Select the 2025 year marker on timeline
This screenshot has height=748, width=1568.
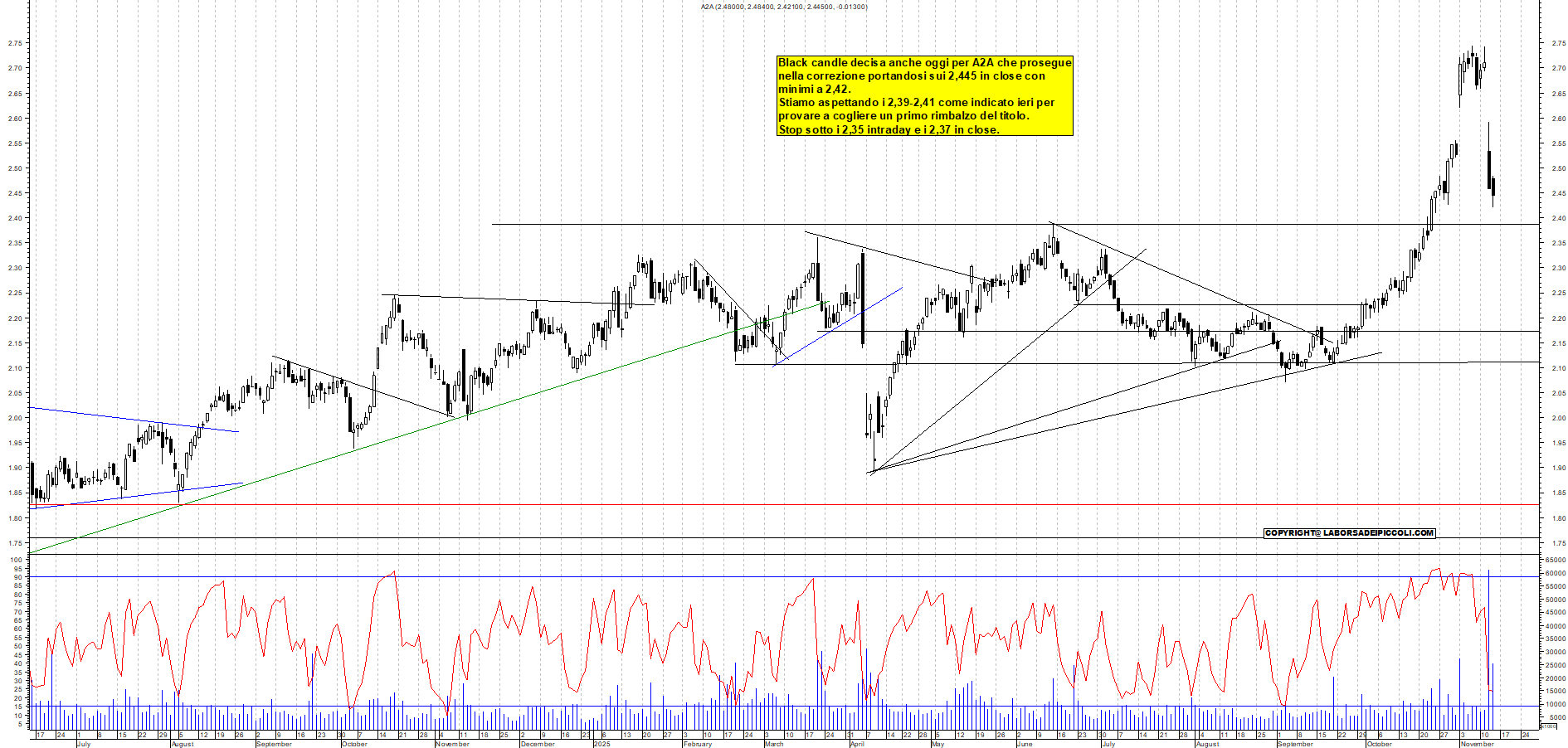[x=601, y=745]
